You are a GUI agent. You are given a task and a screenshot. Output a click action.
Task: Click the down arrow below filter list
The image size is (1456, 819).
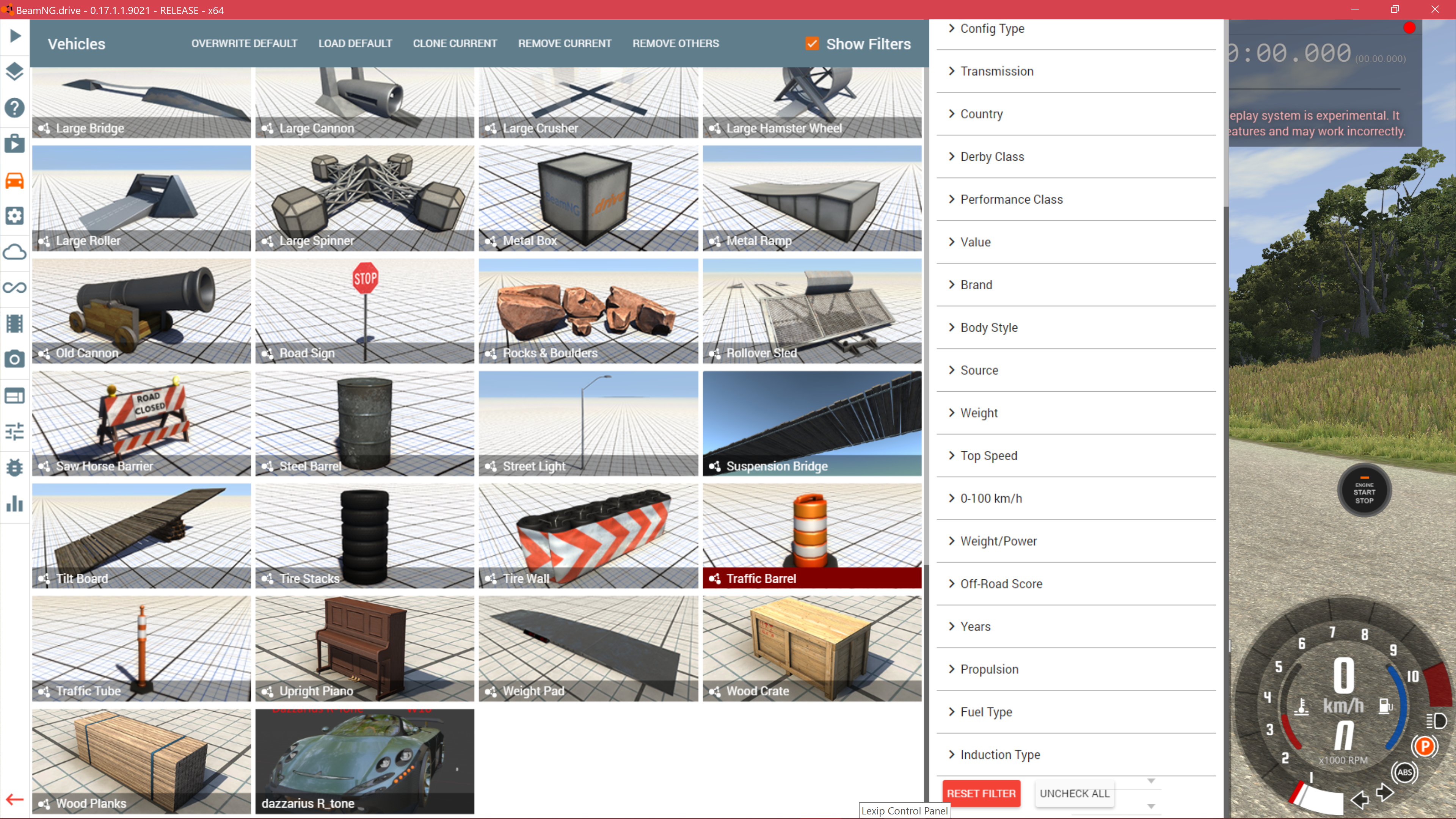coord(1151,806)
